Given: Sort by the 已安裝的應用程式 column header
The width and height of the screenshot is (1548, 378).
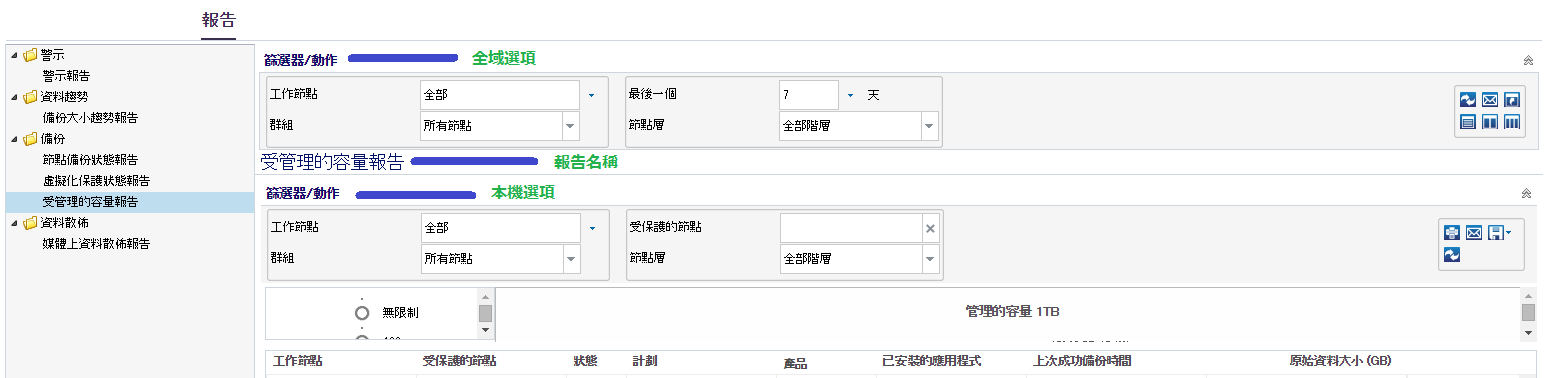Looking at the screenshot, I should pyautogui.click(x=931, y=360).
